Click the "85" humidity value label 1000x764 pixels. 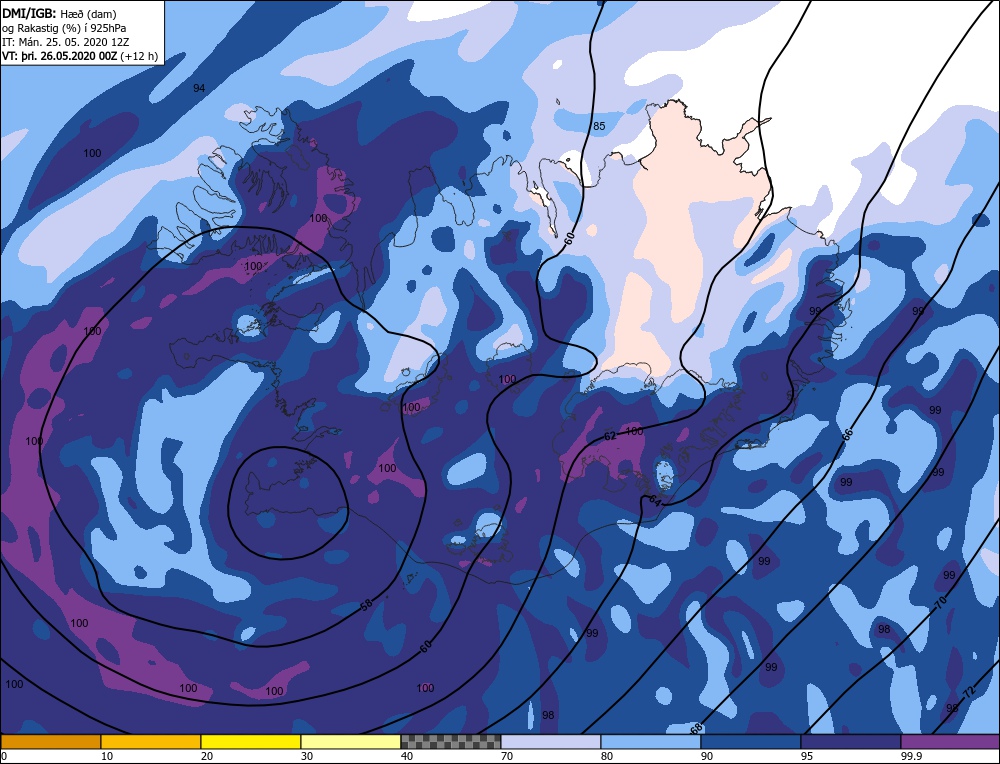point(599,126)
